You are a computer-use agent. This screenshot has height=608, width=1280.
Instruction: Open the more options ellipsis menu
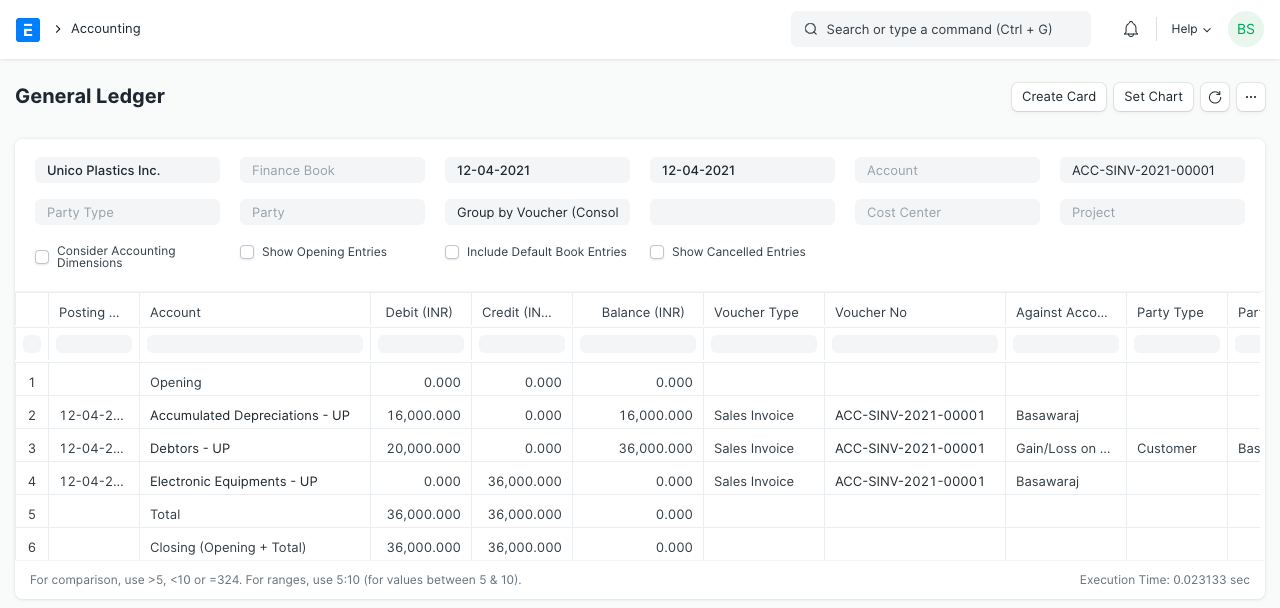1251,97
